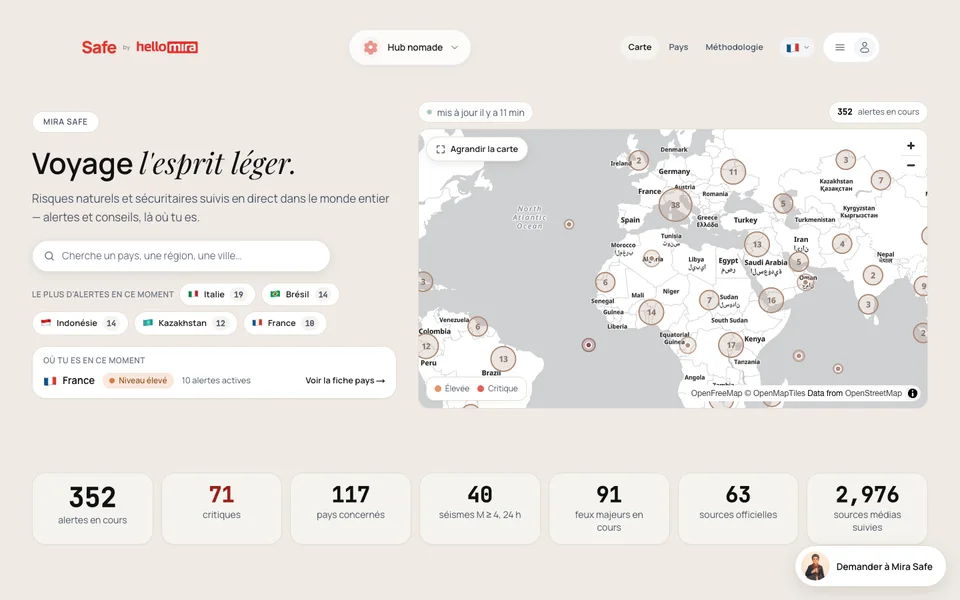Click the alert dot in North Atlantic

click(x=569, y=224)
